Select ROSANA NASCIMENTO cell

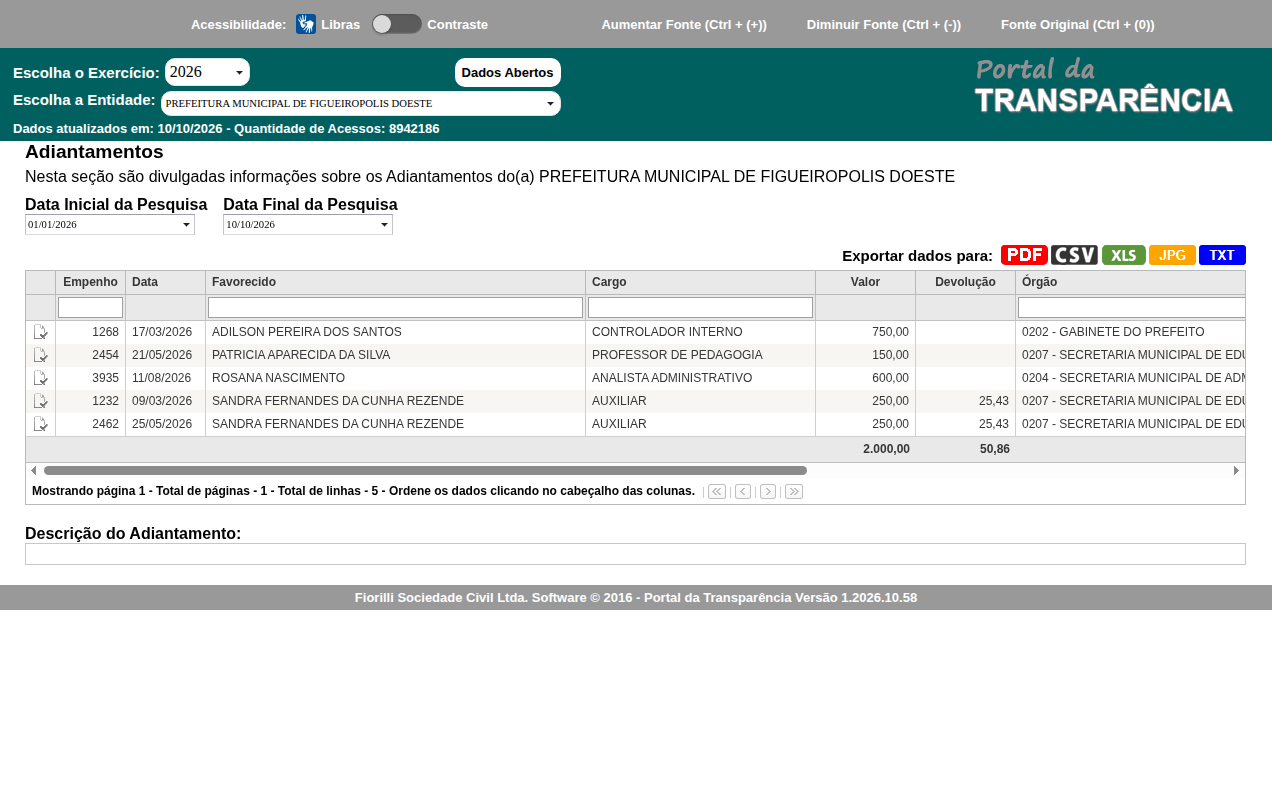pos(395,378)
